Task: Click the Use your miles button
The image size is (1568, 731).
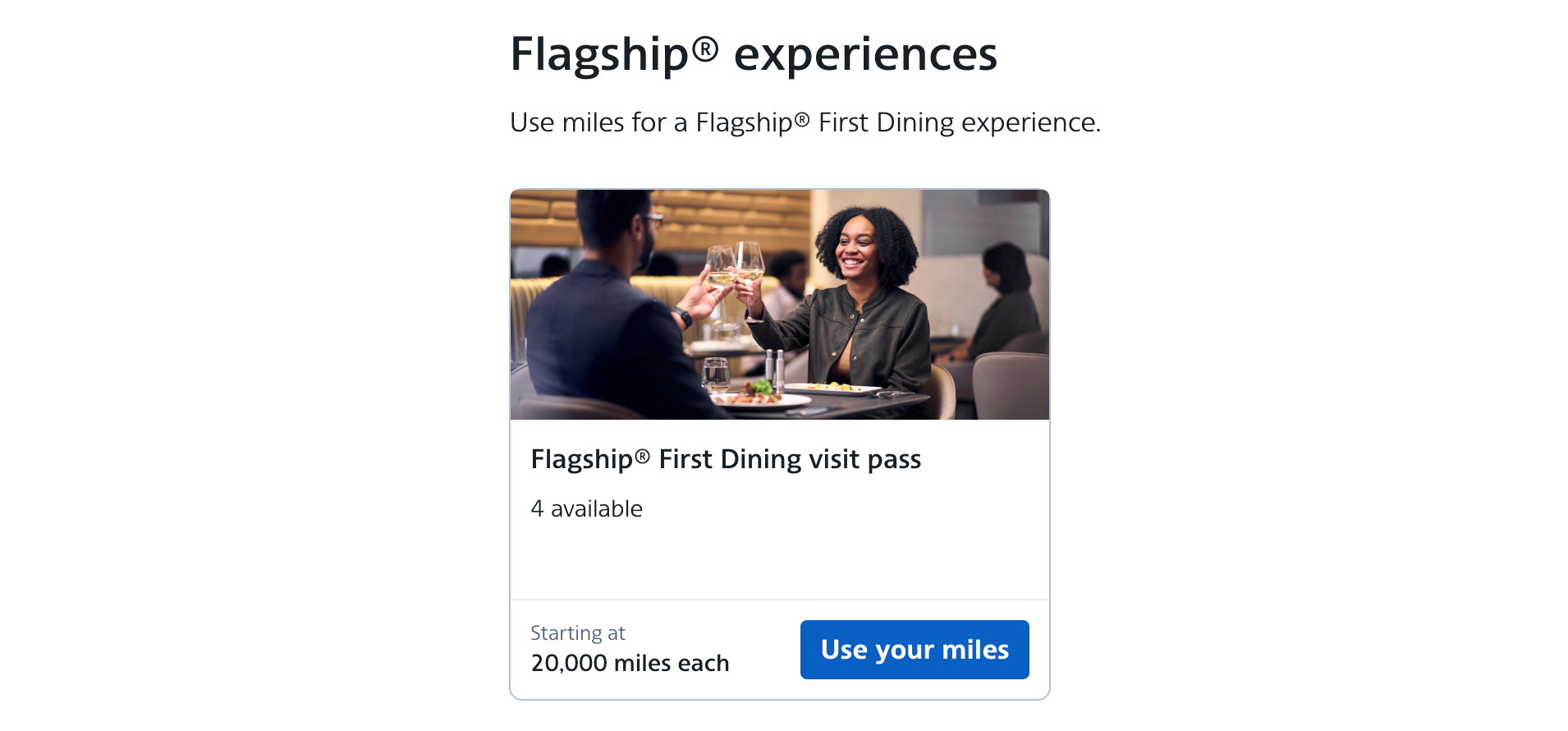Action: (x=914, y=650)
